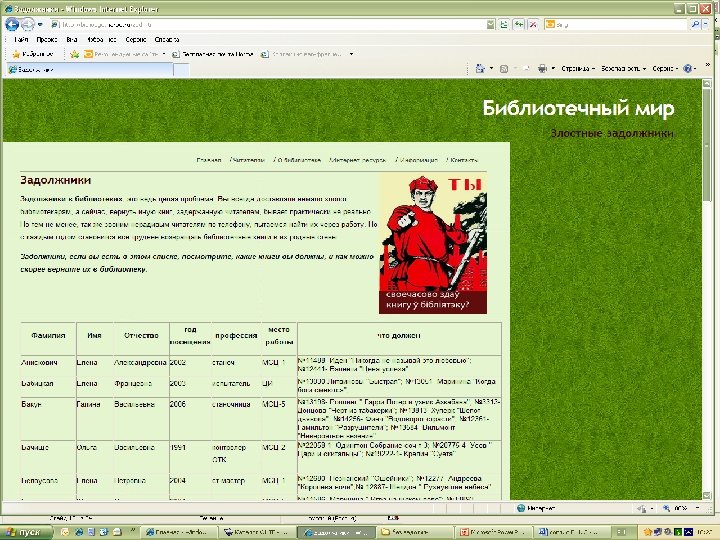720x540 pixels.
Task: Click the Read Mail icon
Action: 526,68
